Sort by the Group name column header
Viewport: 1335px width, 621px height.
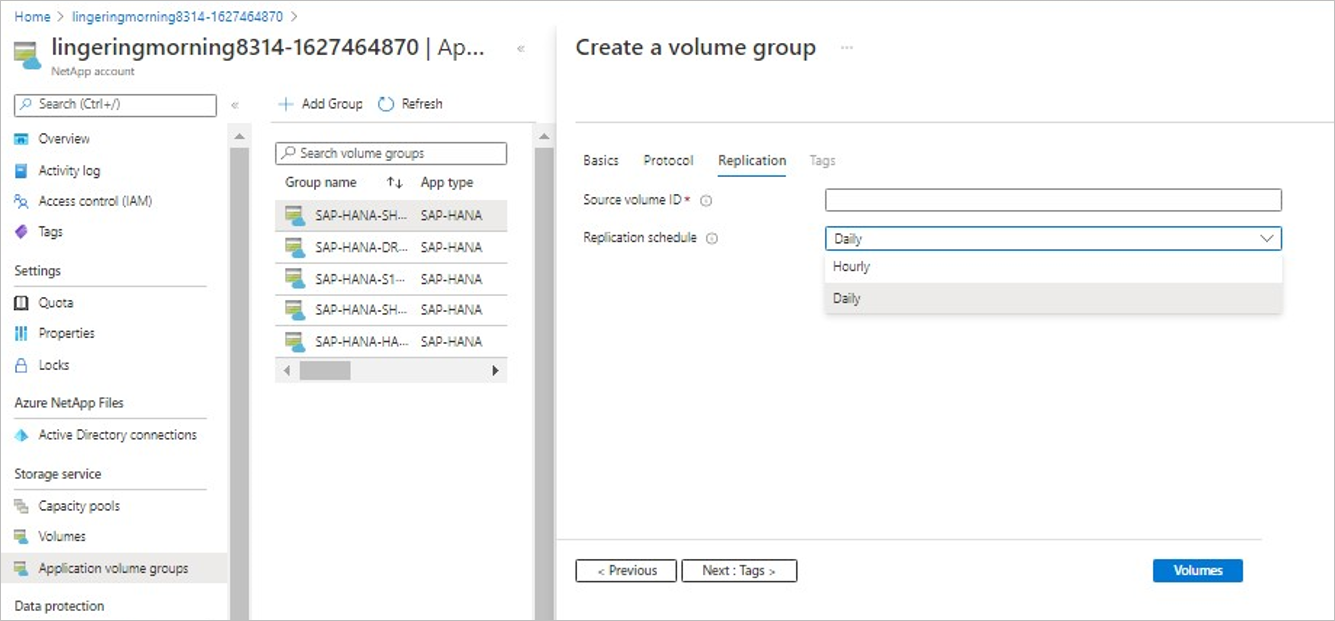(321, 183)
